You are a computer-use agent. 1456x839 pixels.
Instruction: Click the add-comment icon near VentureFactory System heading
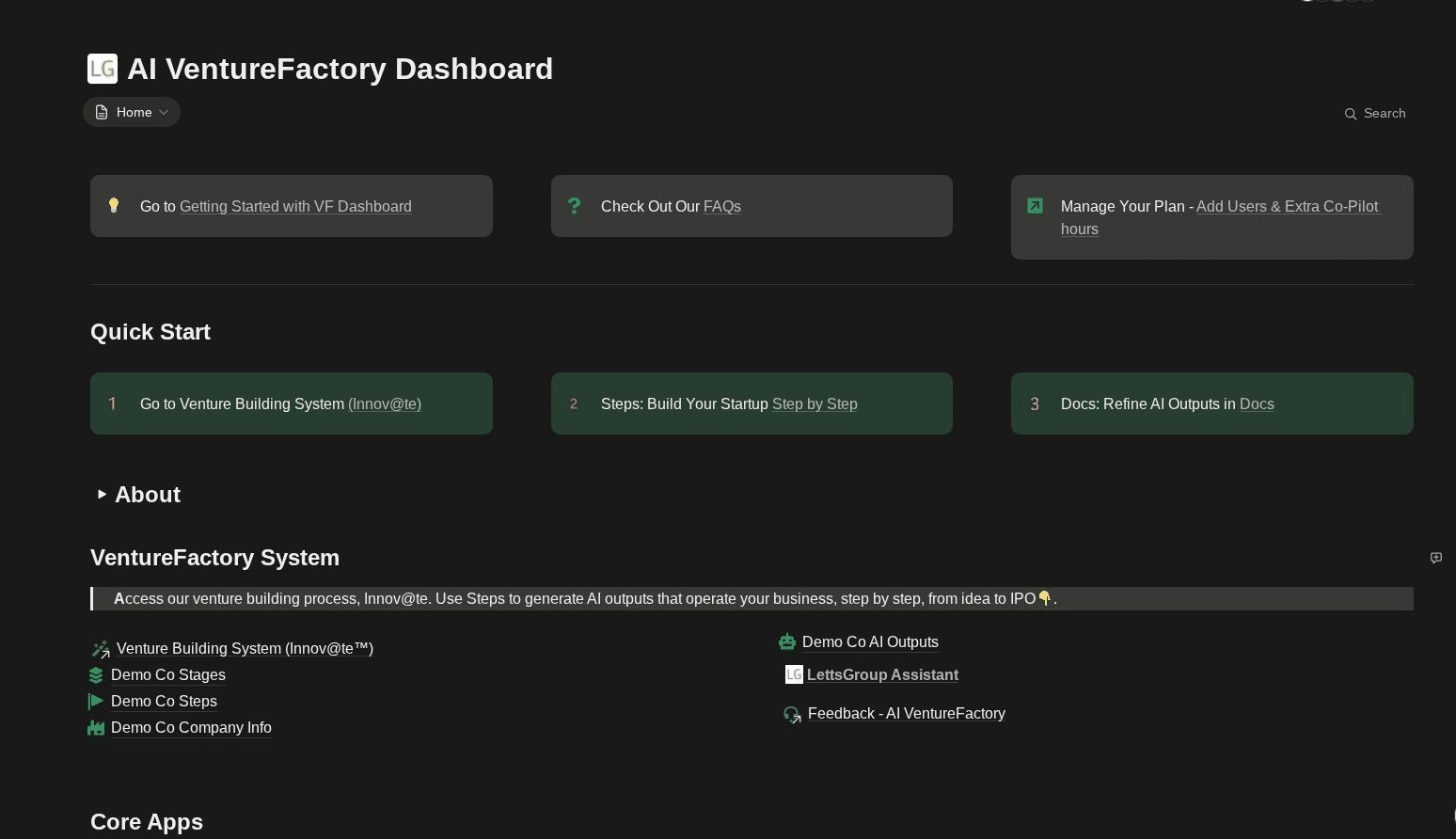1436,558
